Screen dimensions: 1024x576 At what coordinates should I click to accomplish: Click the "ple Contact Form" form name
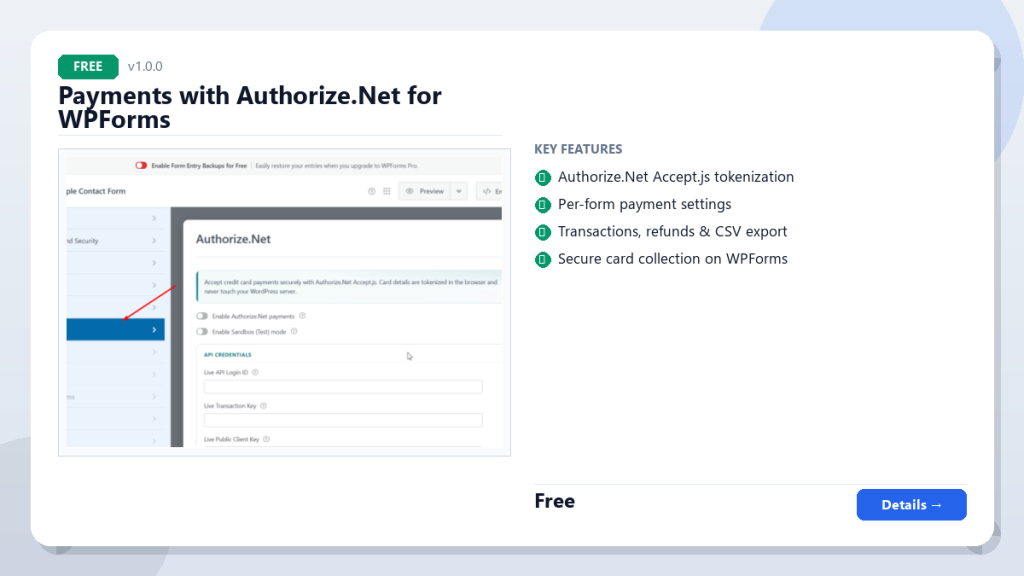click(96, 191)
